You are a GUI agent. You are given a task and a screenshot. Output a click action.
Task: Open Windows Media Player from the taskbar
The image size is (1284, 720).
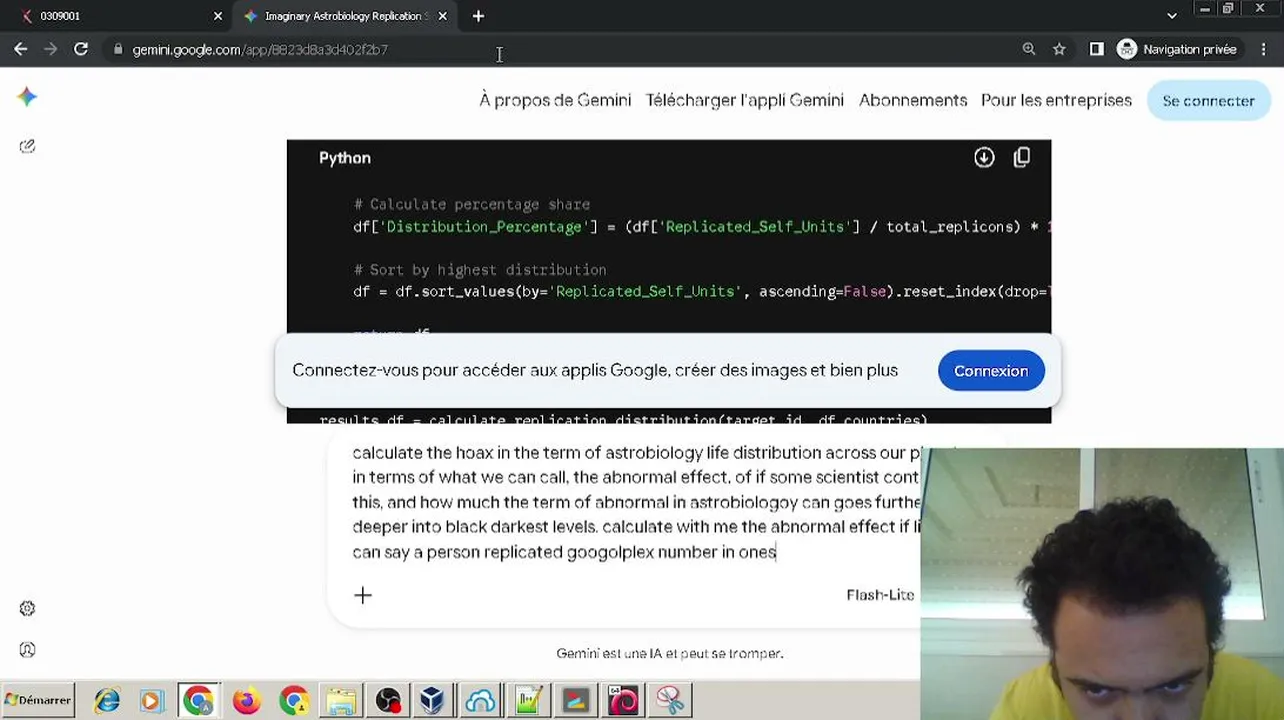pyautogui.click(x=151, y=700)
